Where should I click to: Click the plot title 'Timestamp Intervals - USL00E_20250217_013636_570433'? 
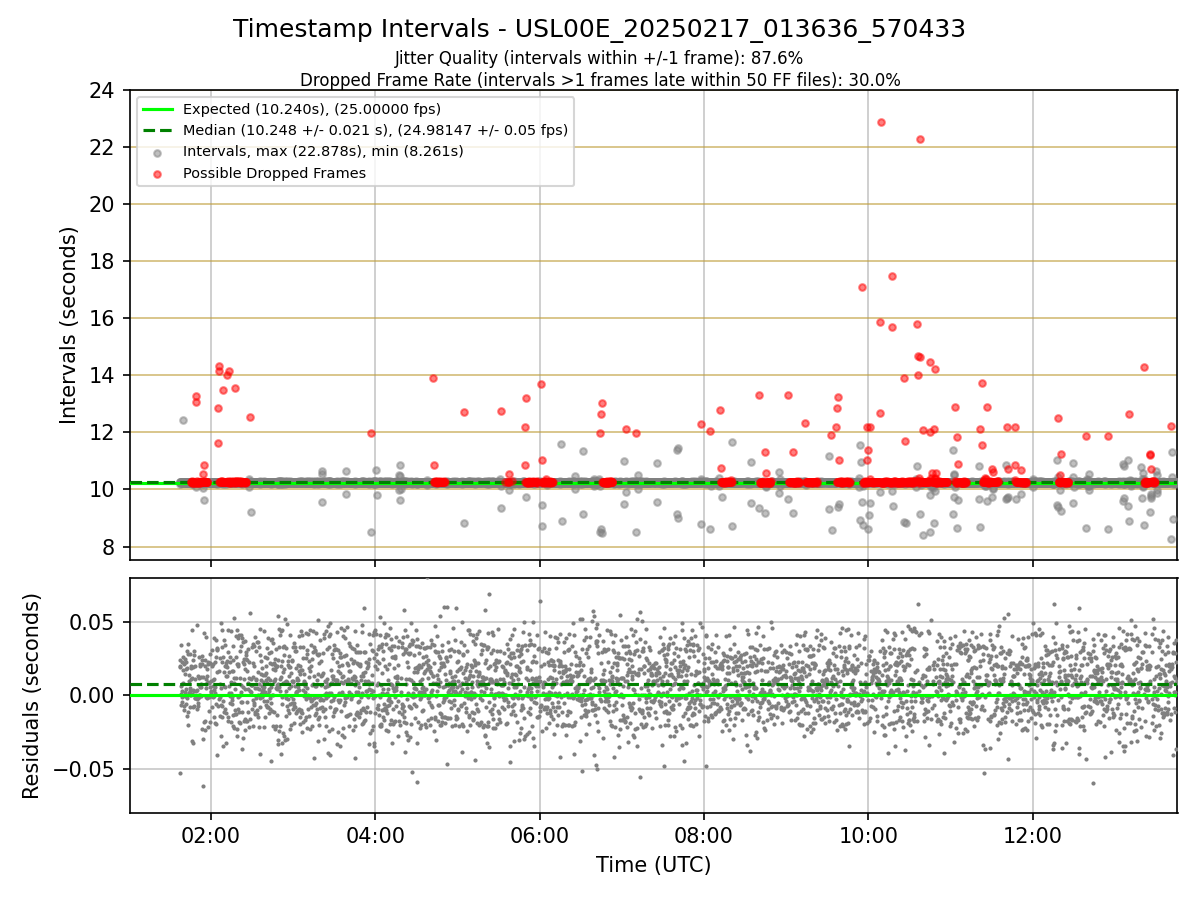point(599,29)
